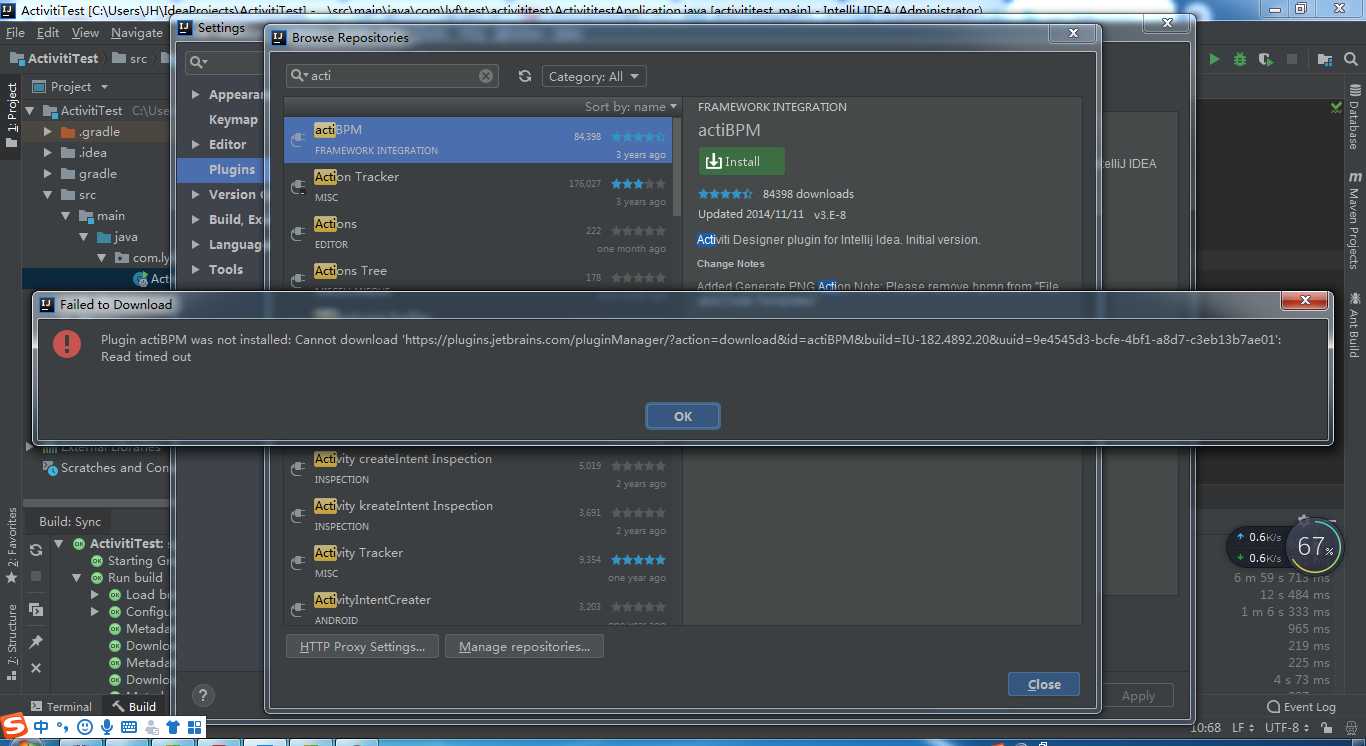The height and width of the screenshot is (746, 1366).
Task: Select 'Action Tracker' plugin row
Action: 478,187
